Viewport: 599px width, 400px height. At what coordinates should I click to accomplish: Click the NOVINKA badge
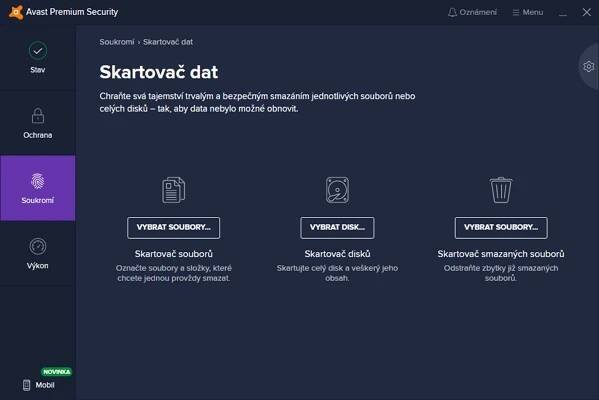(57, 372)
